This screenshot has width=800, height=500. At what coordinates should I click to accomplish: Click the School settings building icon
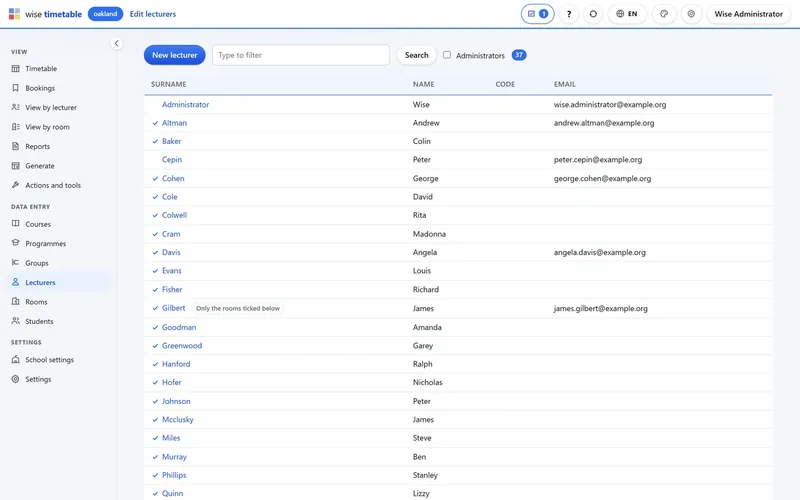pyautogui.click(x=15, y=360)
